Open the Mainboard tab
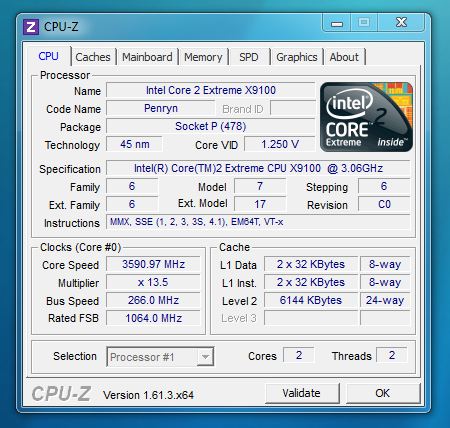The height and width of the screenshot is (428, 450). click(x=147, y=57)
